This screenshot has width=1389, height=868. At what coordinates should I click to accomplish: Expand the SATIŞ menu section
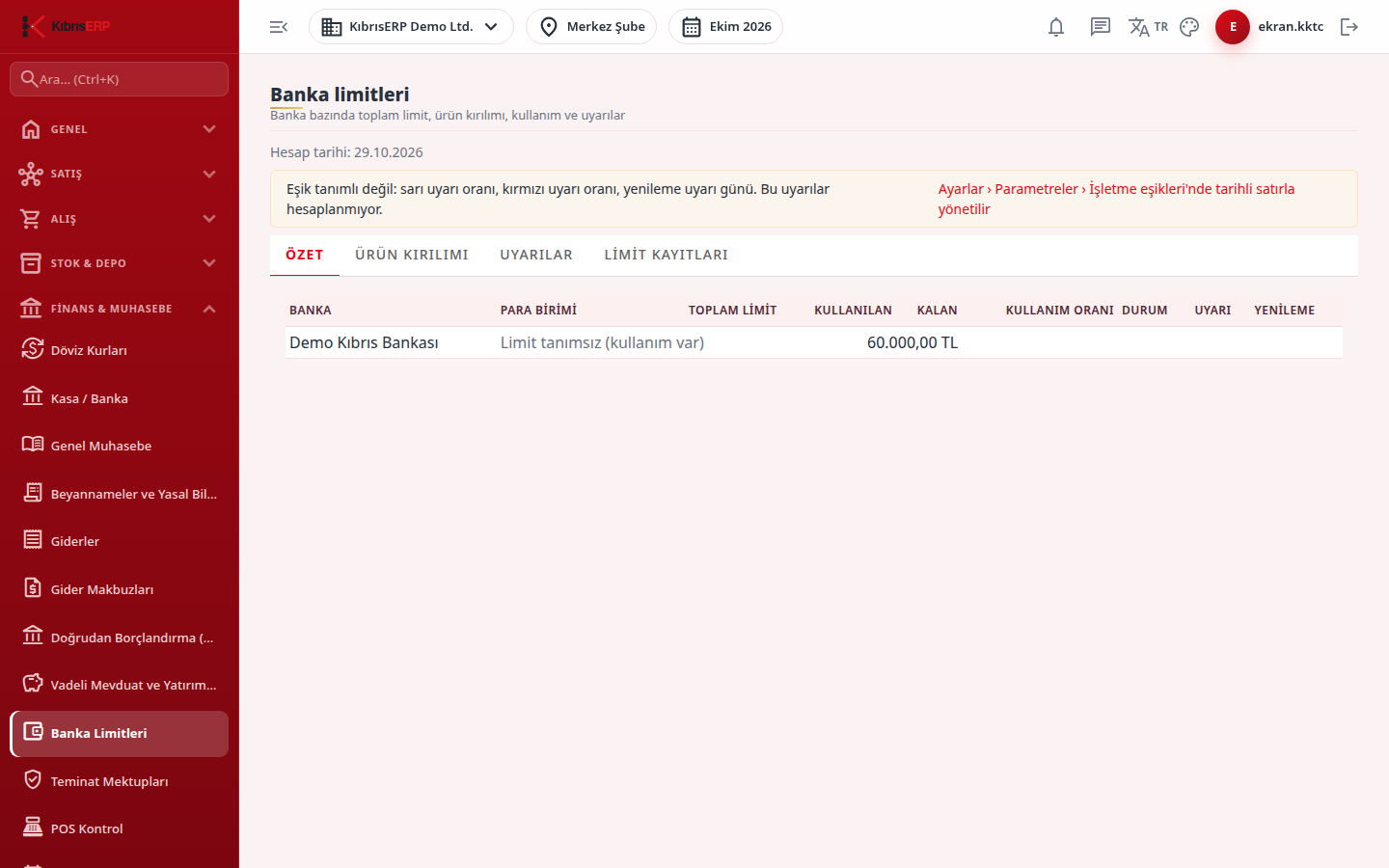click(120, 174)
